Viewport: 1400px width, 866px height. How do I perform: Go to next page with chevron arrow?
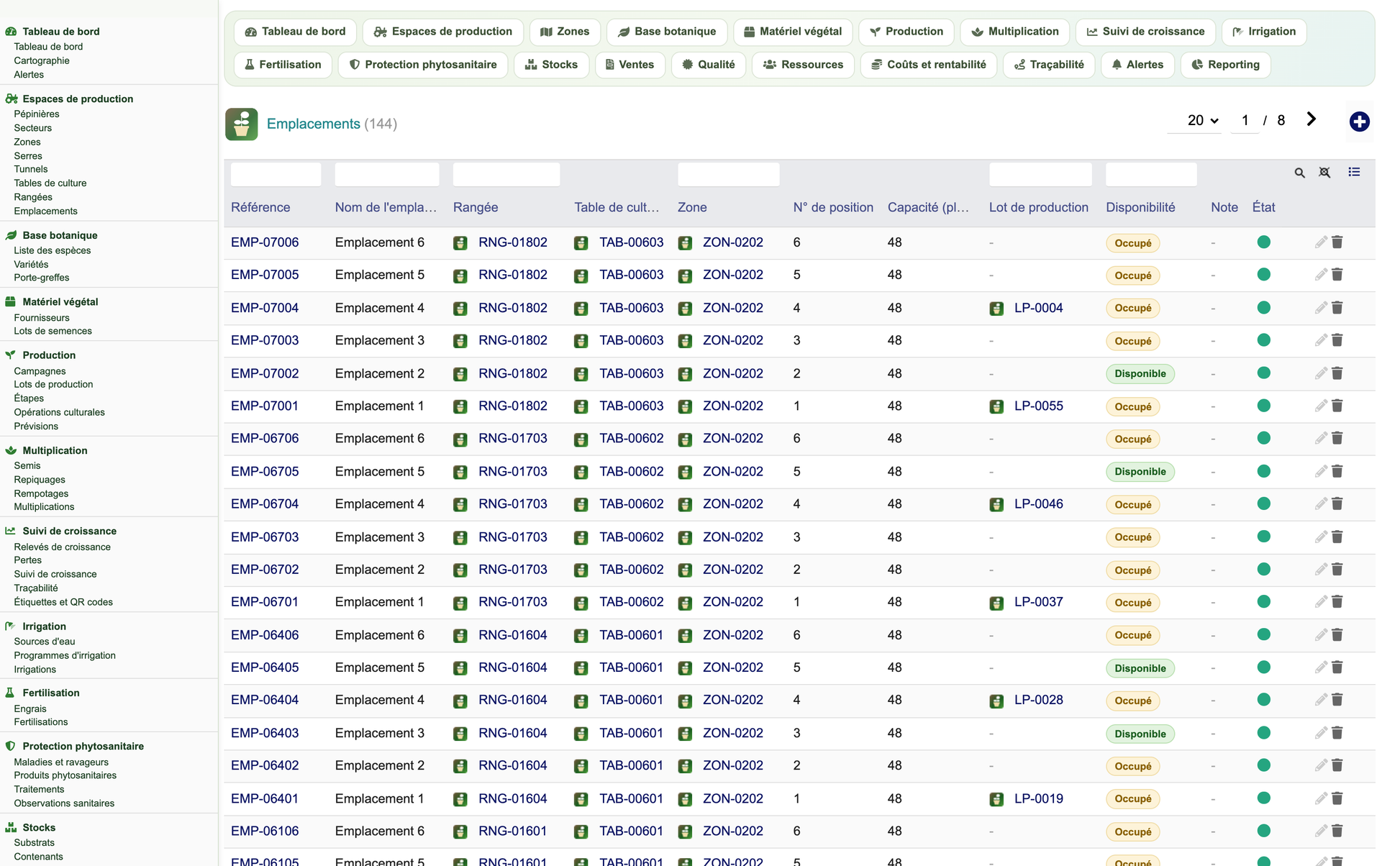click(1311, 119)
